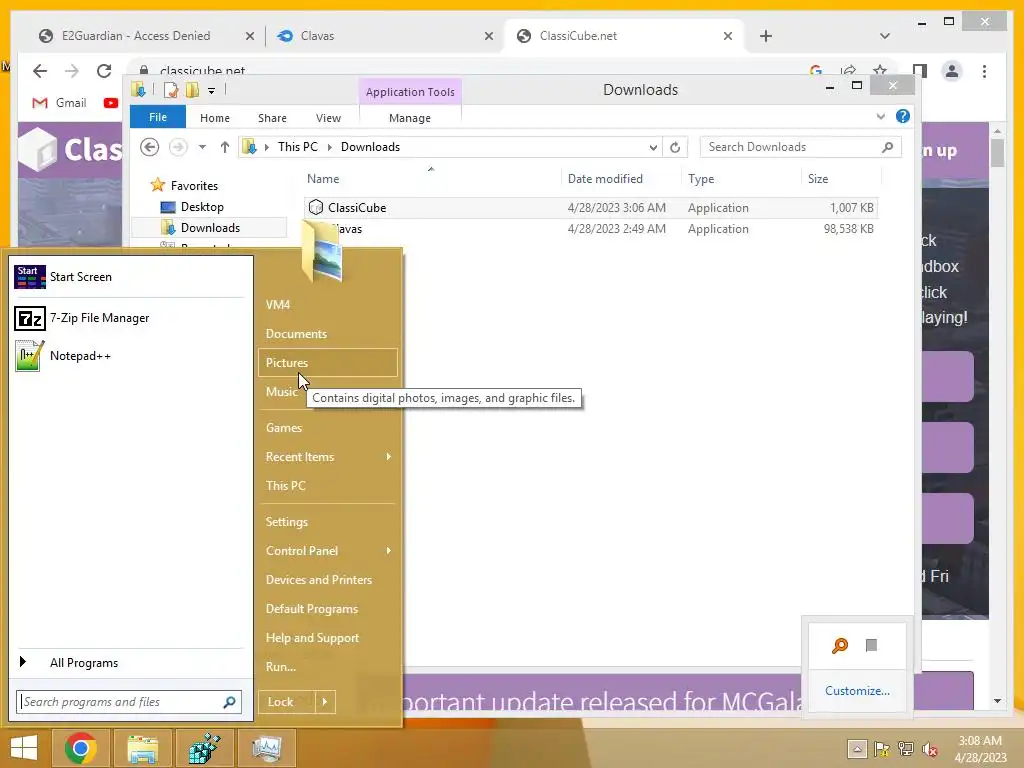Click the search magnifier in Search Downloads
Viewport: 1024px width, 768px height.
887,147
